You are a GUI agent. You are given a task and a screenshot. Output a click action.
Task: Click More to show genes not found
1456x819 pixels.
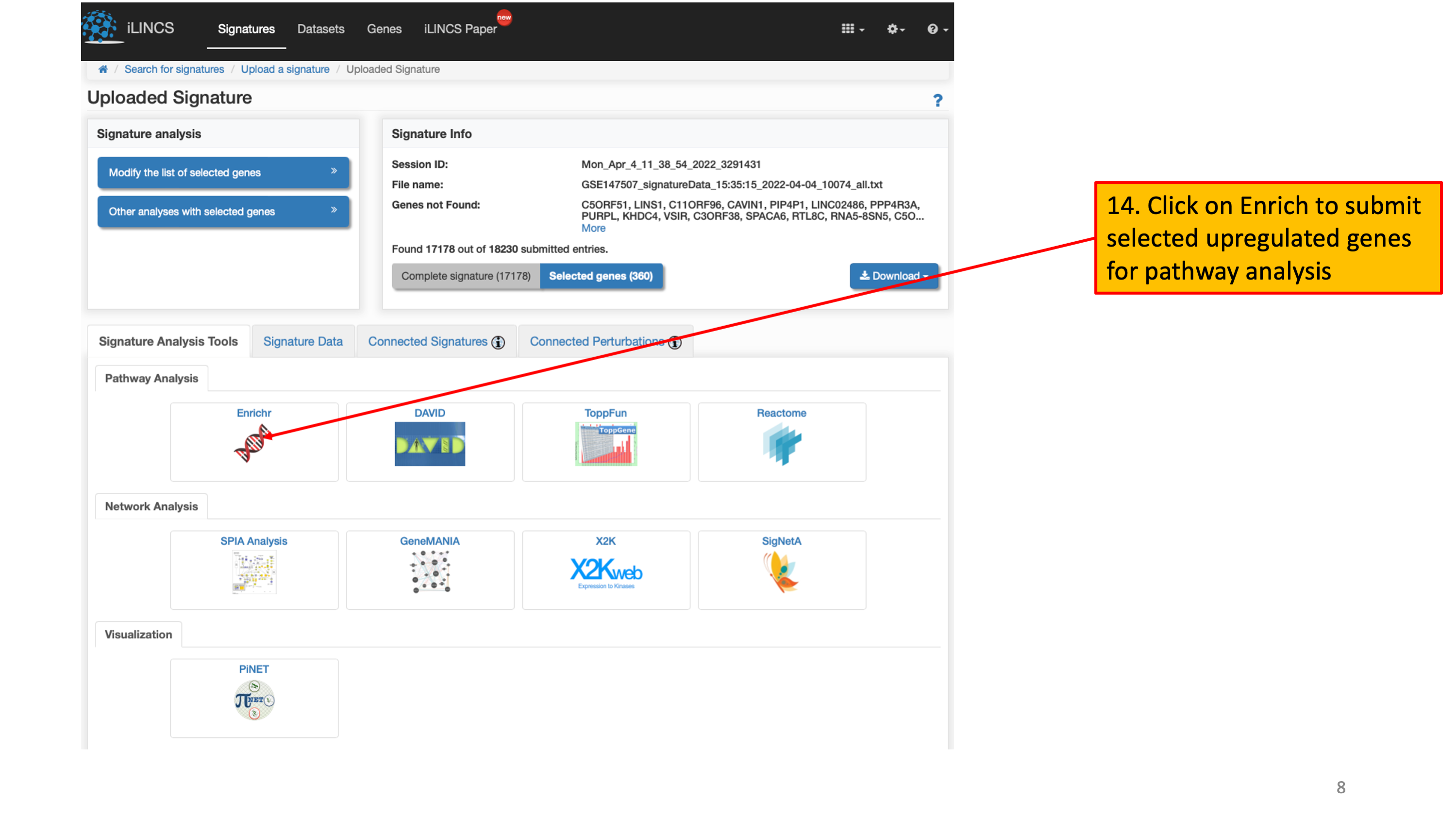click(x=593, y=228)
